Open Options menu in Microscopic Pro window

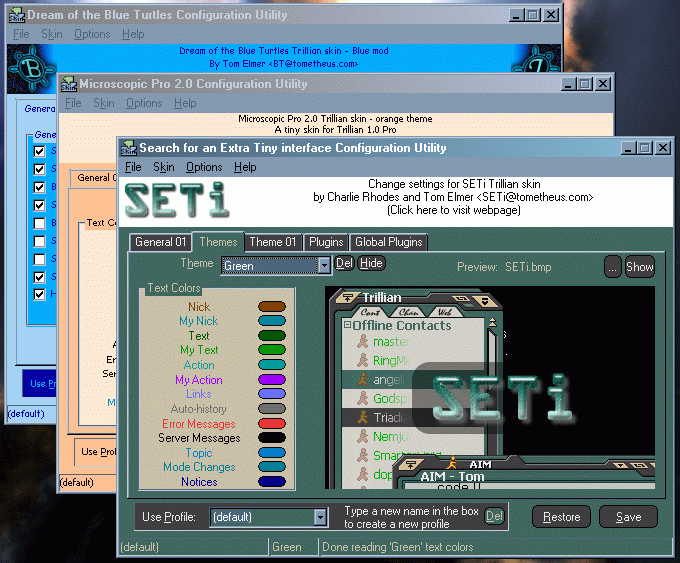pos(144,103)
